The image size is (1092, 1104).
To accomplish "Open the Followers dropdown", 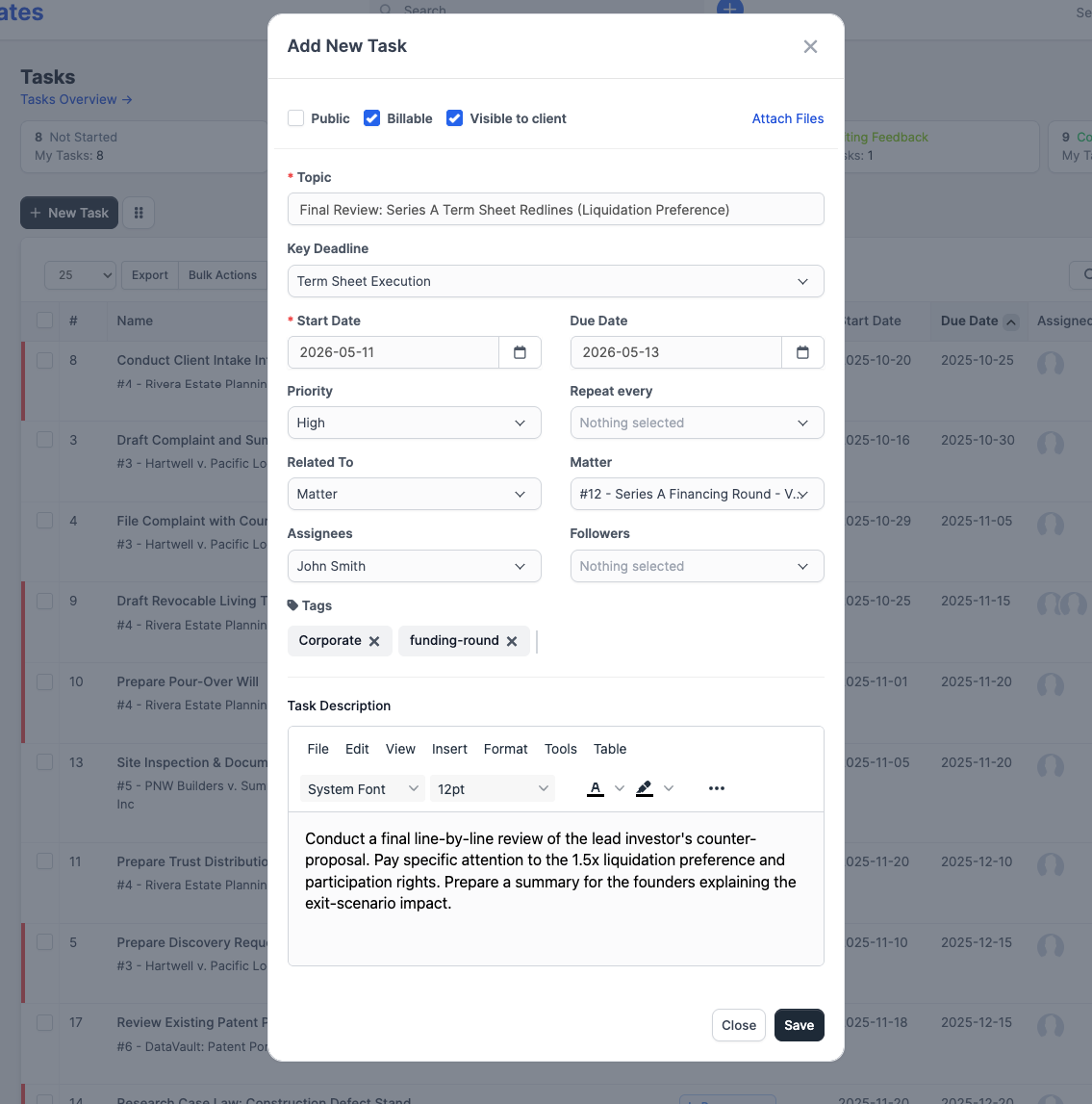I will coord(697,566).
